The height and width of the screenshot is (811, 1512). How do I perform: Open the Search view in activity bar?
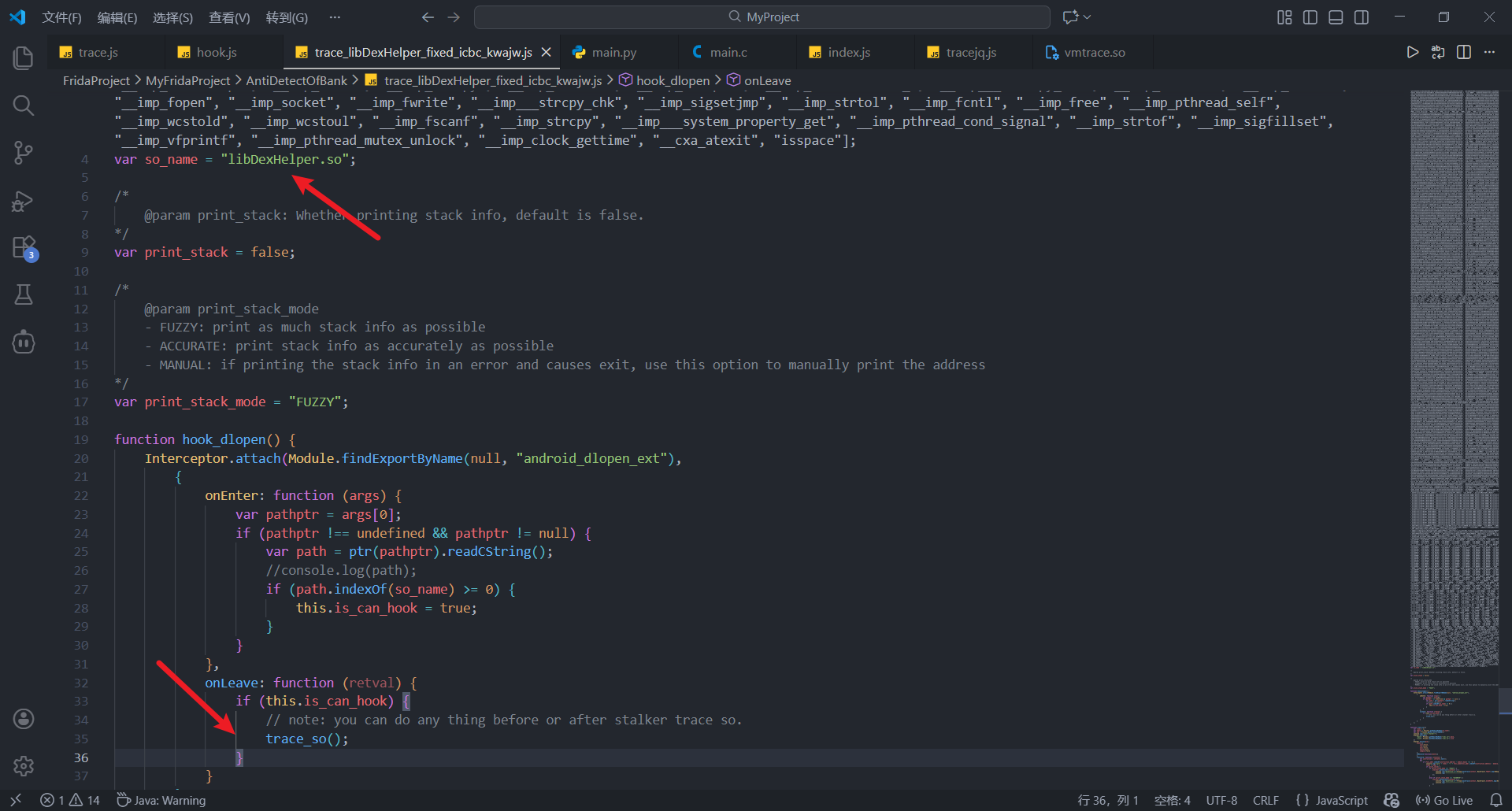point(24,106)
